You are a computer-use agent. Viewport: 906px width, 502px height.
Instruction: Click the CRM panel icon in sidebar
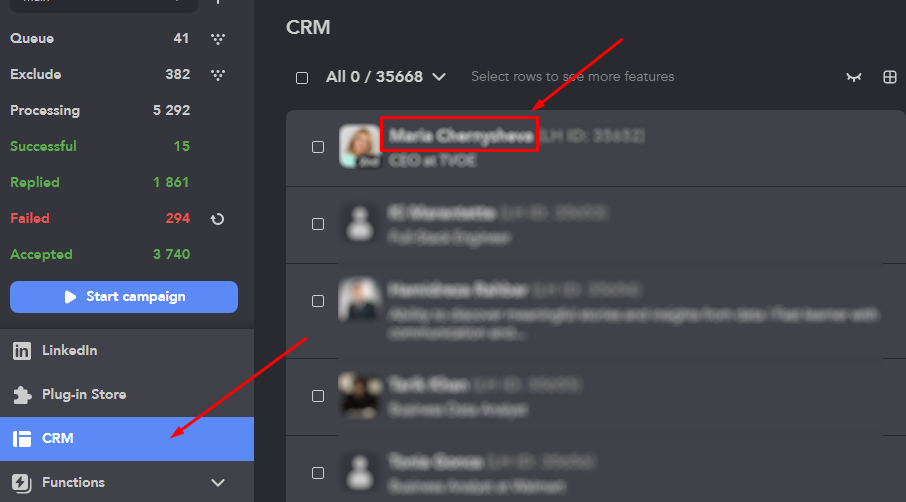click(x=22, y=438)
